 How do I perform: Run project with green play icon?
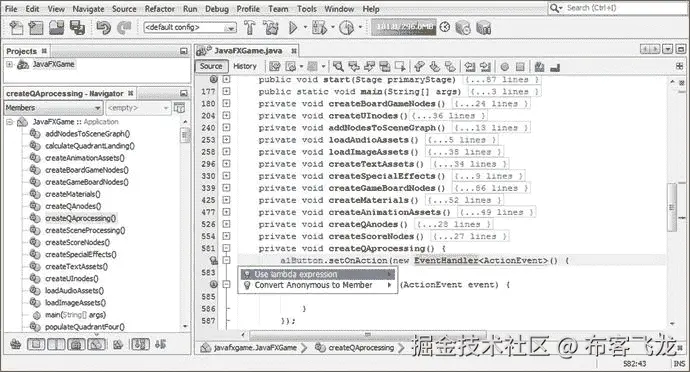293,28
